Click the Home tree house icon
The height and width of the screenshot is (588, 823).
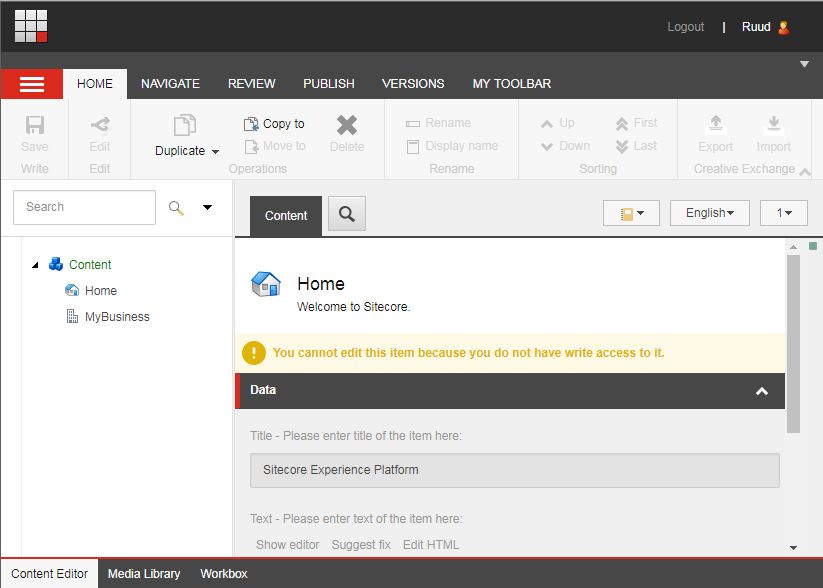72,290
